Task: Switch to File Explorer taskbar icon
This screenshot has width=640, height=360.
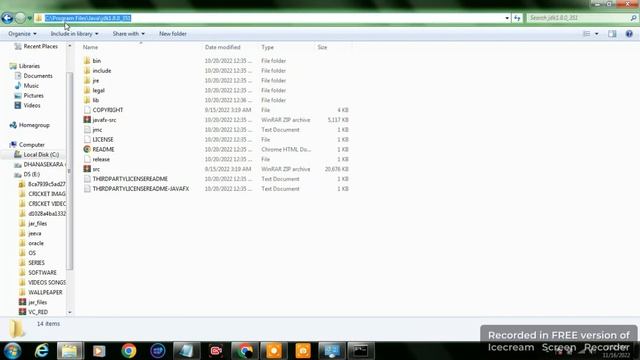Action: pos(70,351)
